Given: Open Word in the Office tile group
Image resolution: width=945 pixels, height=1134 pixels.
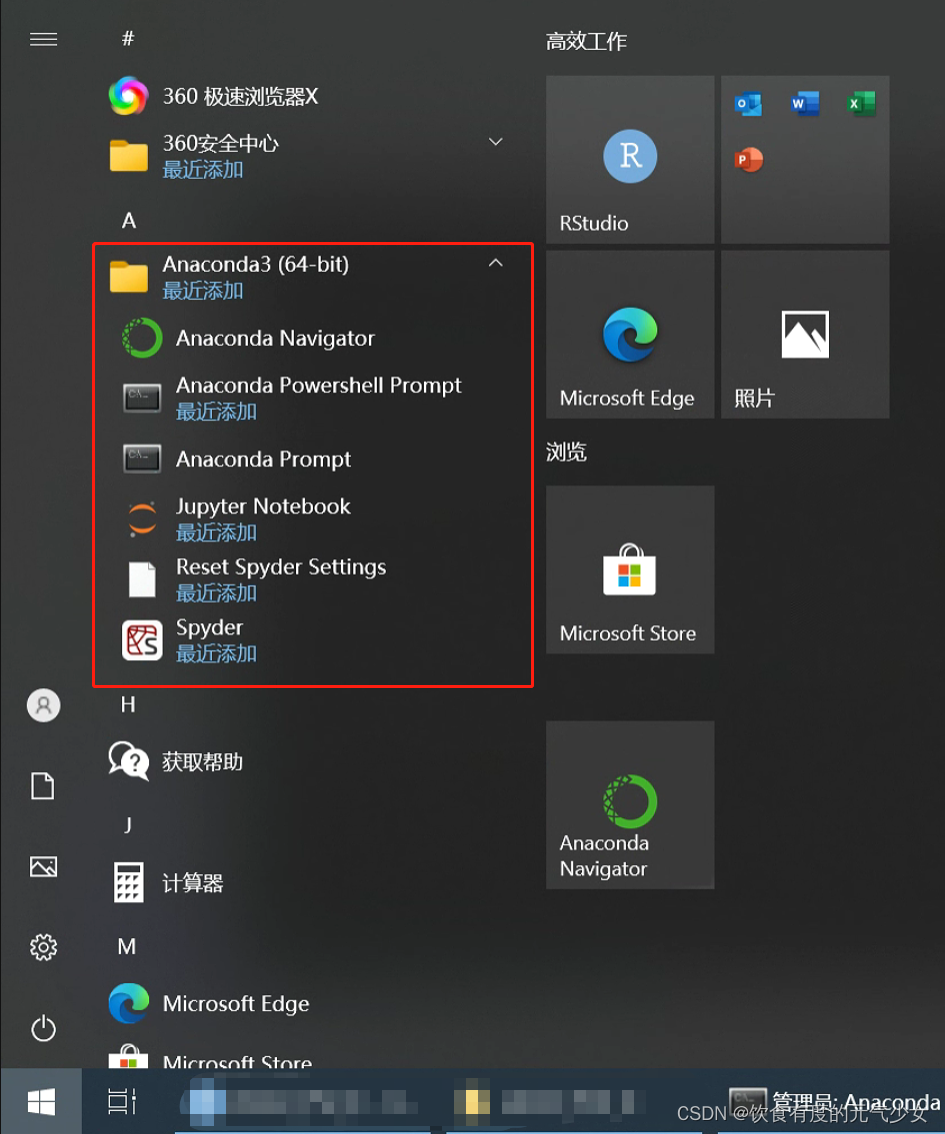Looking at the screenshot, I should [805, 103].
